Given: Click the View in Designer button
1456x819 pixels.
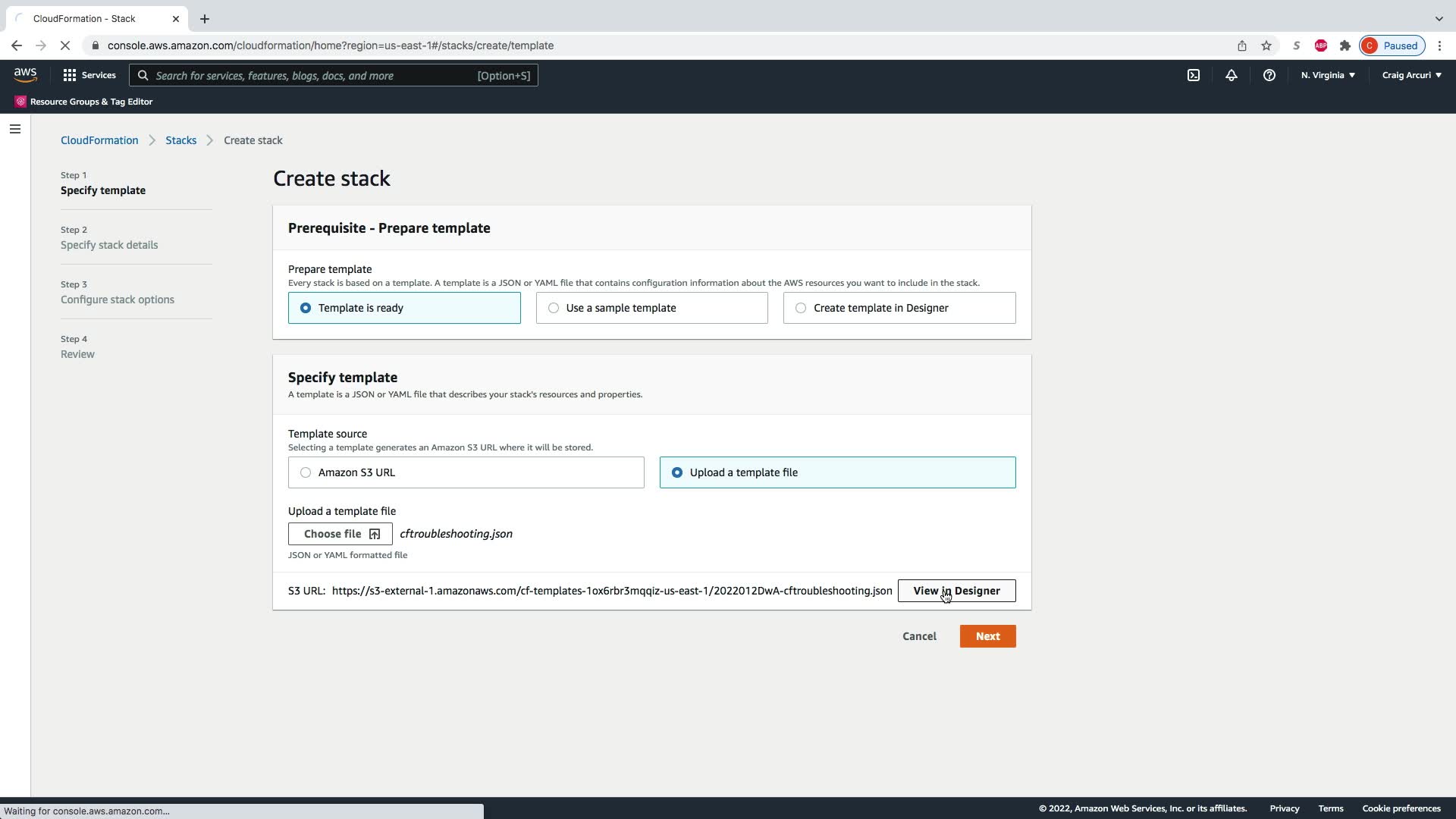Looking at the screenshot, I should pos(956,591).
